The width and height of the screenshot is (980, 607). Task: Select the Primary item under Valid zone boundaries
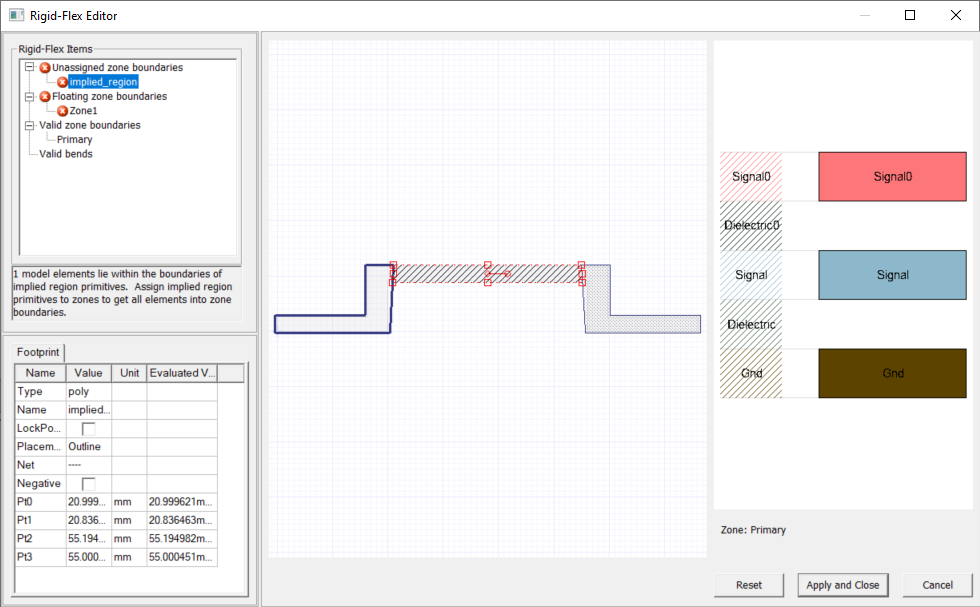click(x=74, y=141)
